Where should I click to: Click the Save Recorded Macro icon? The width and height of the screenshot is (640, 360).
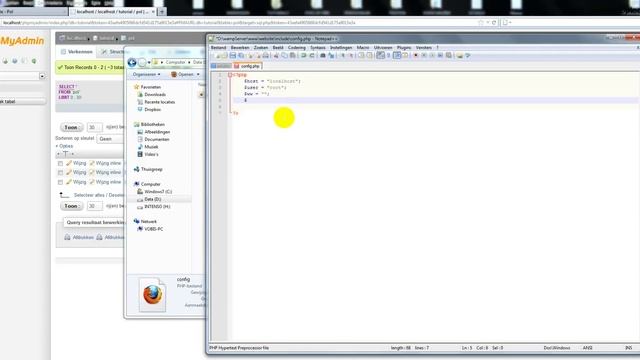coord(449,55)
